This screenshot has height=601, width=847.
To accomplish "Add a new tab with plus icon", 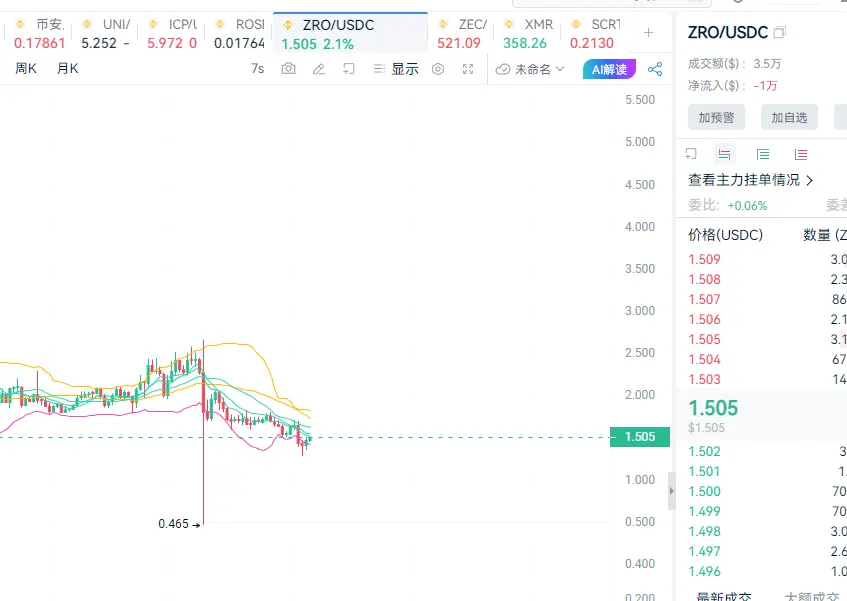I will click(x=648, y=32).
